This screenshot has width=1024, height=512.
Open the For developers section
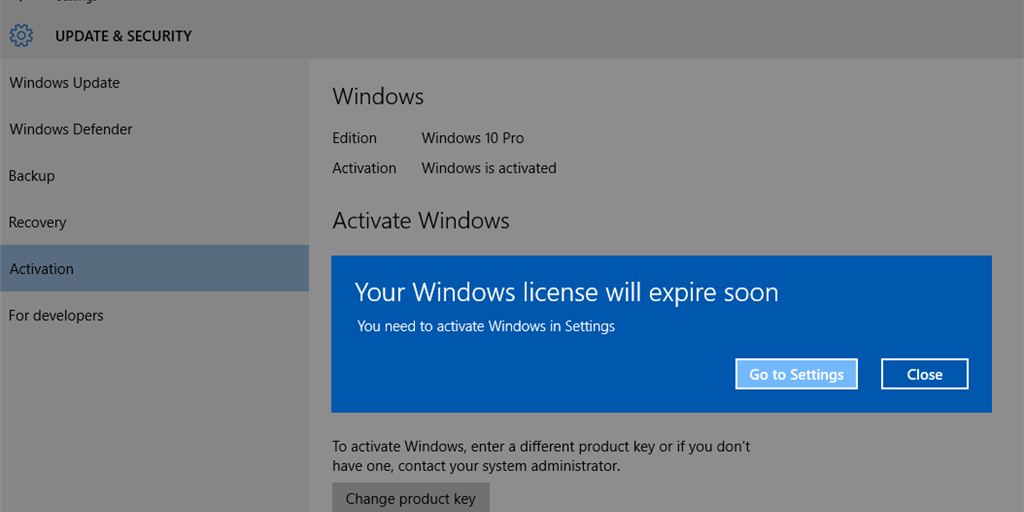[x=56, y=316]
